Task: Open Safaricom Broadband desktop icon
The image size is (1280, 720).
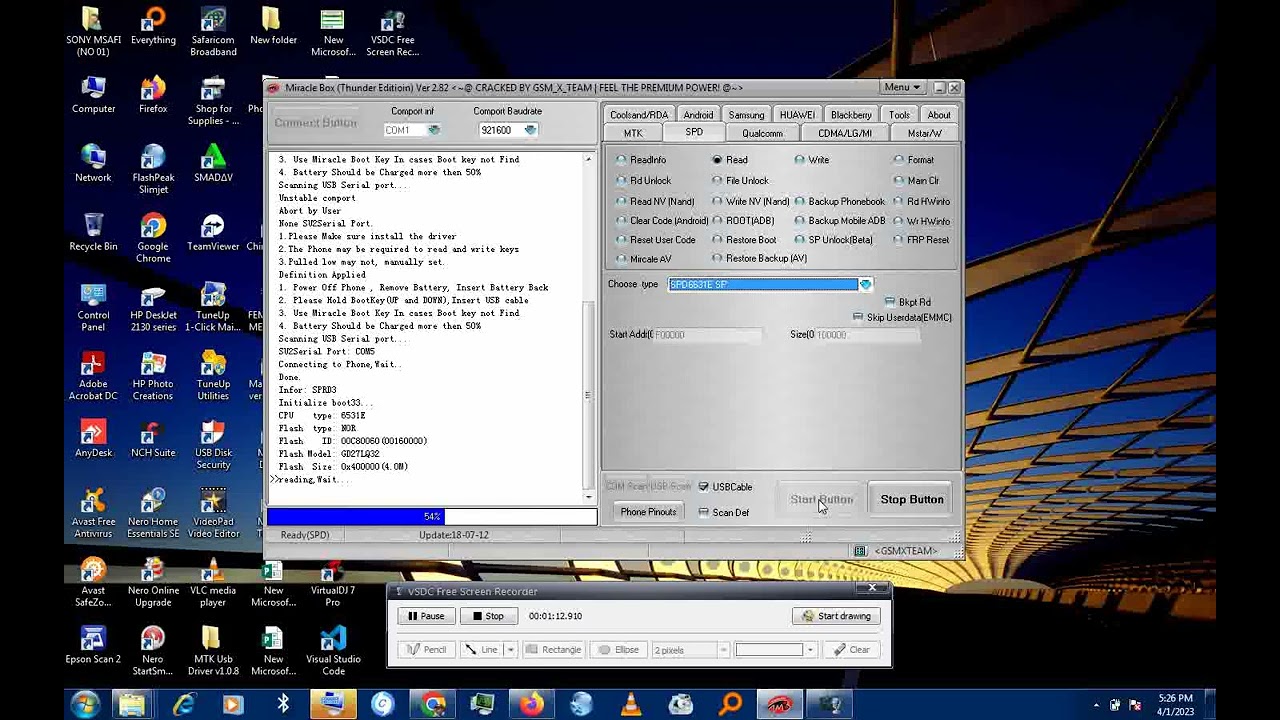Action: [213, 33]
